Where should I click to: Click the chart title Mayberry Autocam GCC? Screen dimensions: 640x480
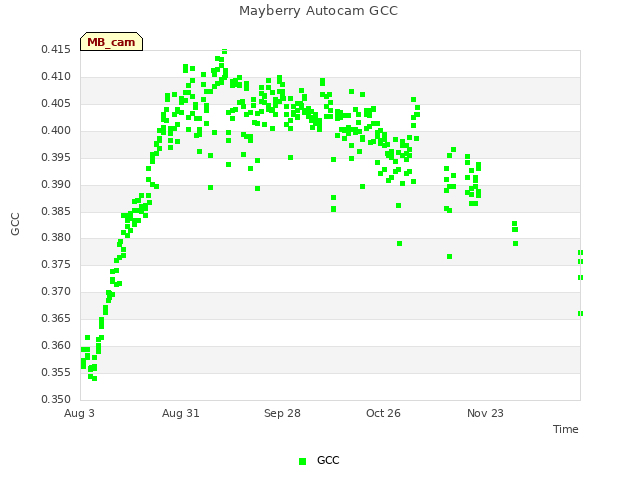318,11
